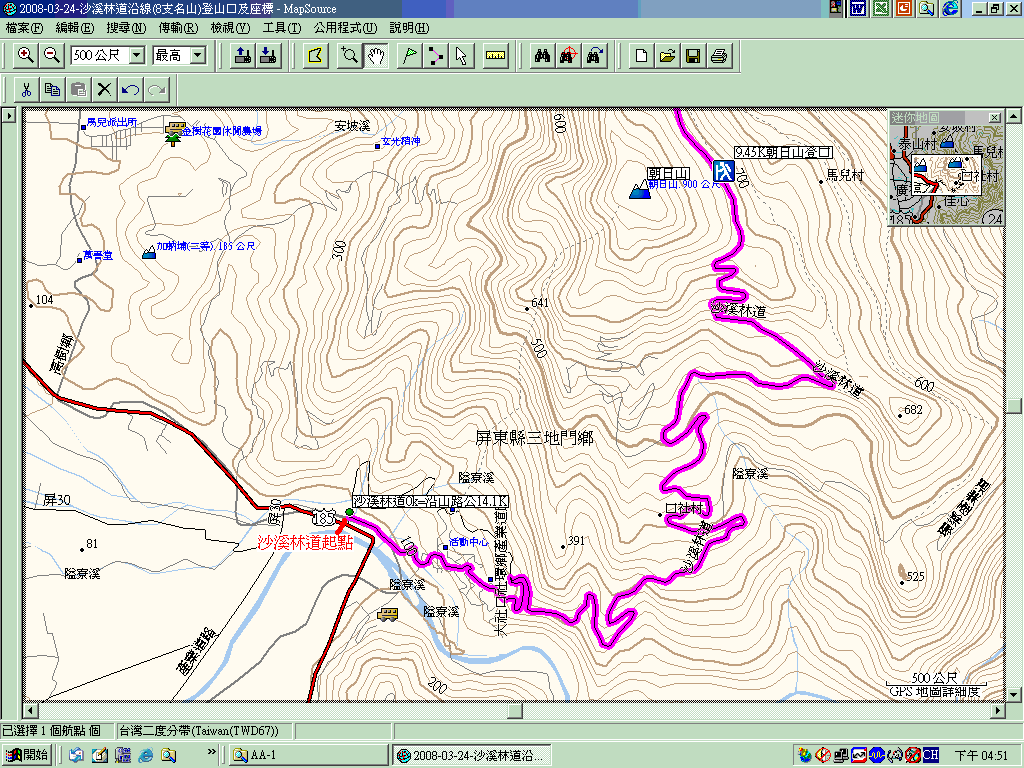1024x768 pixels.
Task: Copy the selection to clipboard
Action: click(52, 89)
